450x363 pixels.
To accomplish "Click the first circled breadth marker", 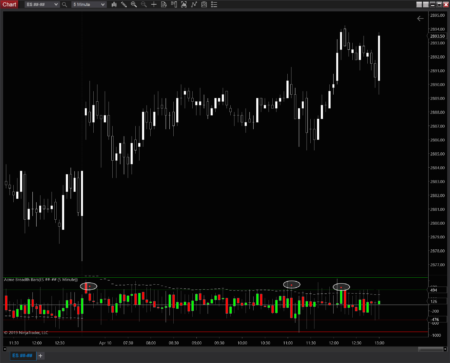I will [x=89, y=286].
